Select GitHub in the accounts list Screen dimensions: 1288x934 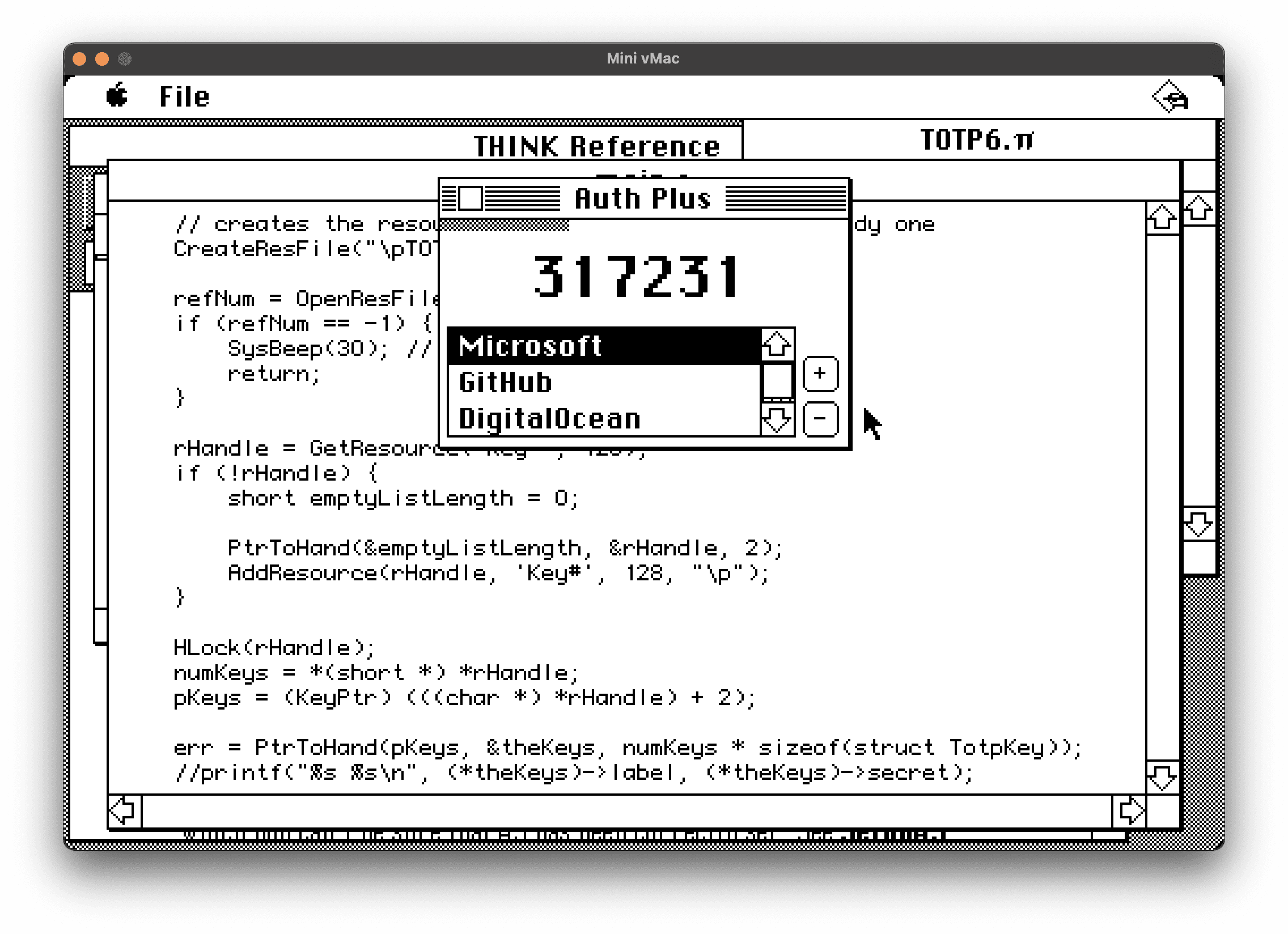click(x=604, y=382)
